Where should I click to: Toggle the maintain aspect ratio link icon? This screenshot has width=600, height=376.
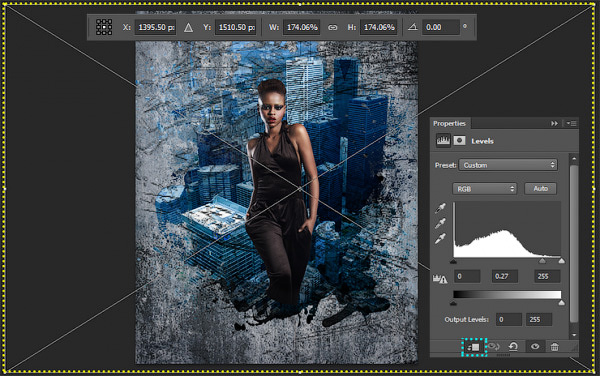pos(333,28)
